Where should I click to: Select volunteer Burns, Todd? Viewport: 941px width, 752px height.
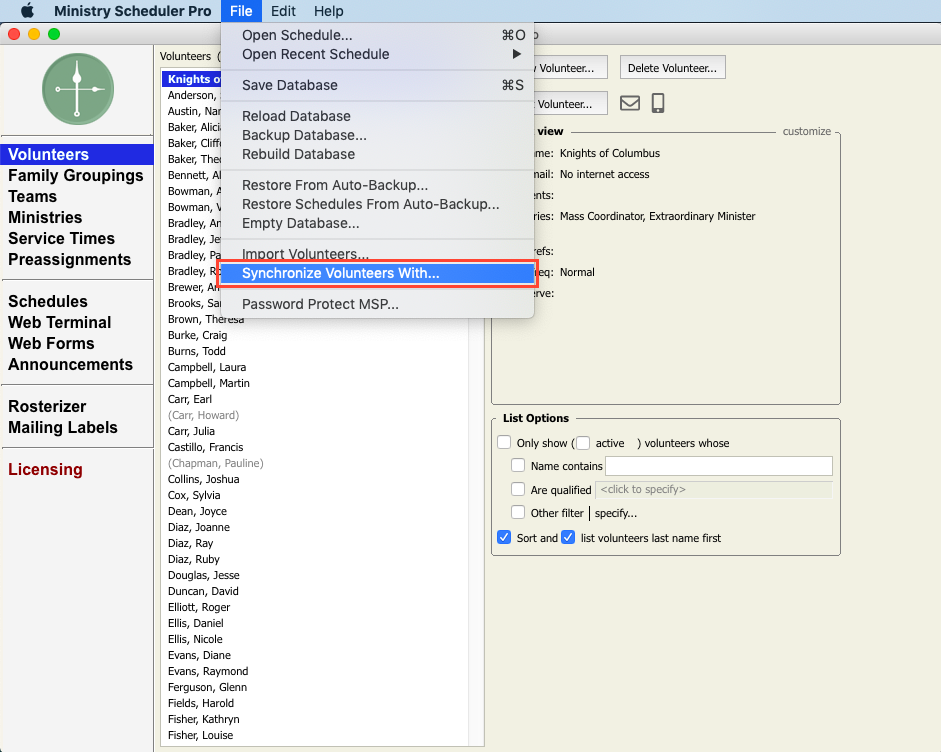(197, 351)
